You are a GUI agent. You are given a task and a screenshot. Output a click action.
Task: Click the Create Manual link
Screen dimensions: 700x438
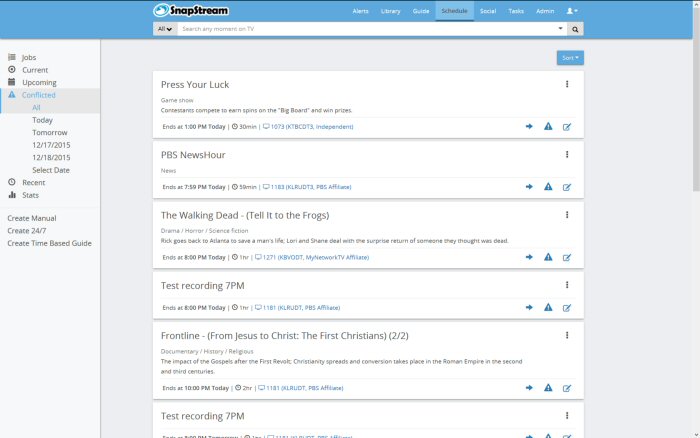click(32, 218)
